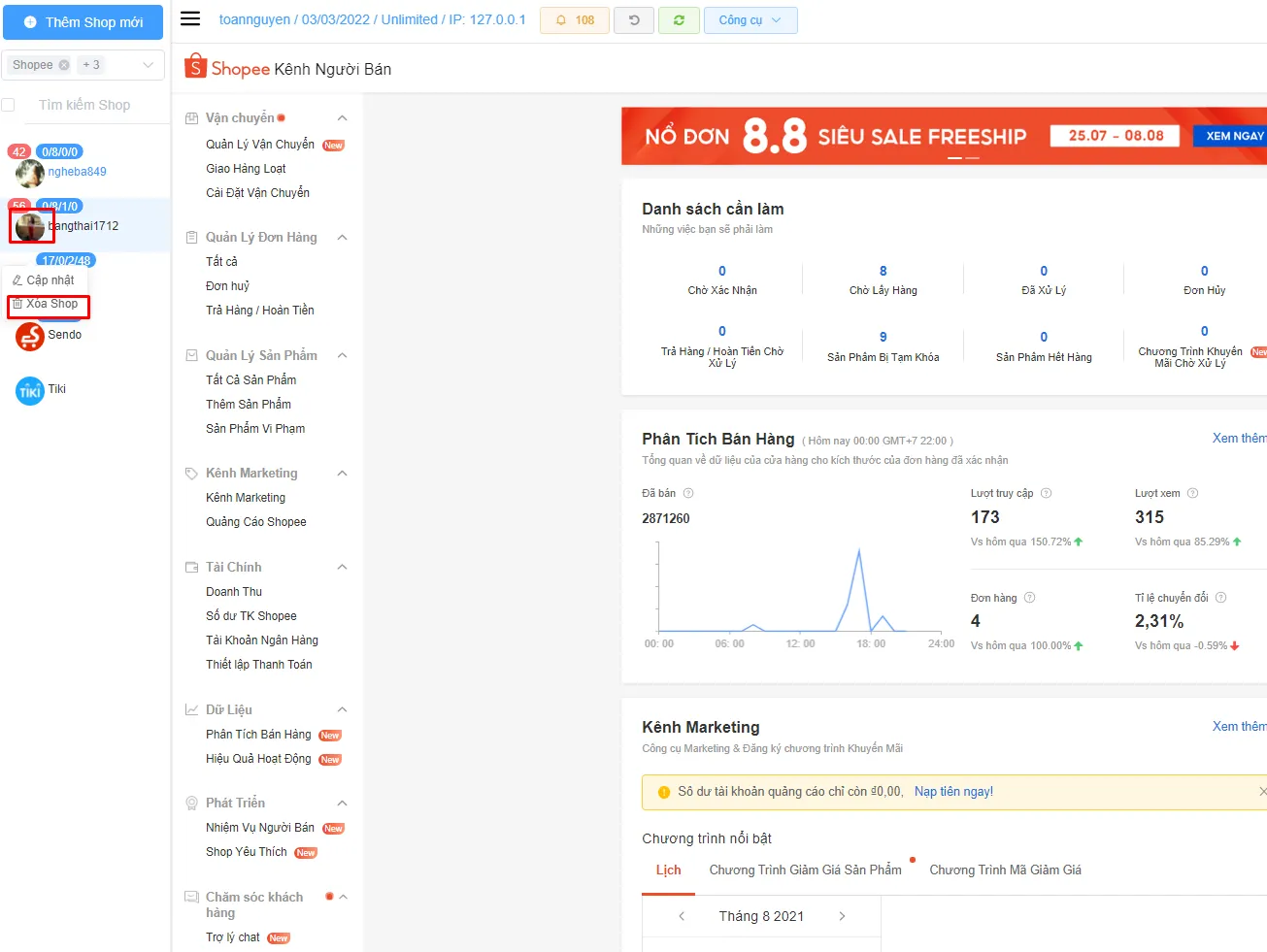The image size is (1267, 952).
Task: Collapse the Tài Chính section
Action: (342, 567)
